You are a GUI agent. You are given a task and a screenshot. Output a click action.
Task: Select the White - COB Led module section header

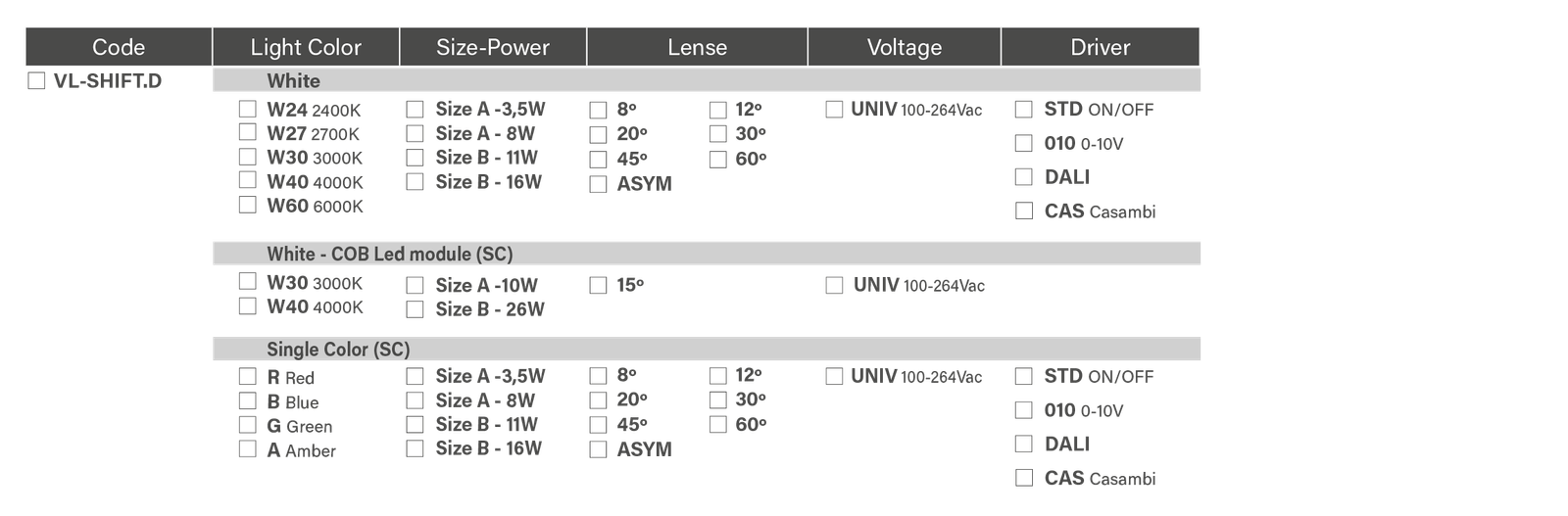tap(390, 254)
